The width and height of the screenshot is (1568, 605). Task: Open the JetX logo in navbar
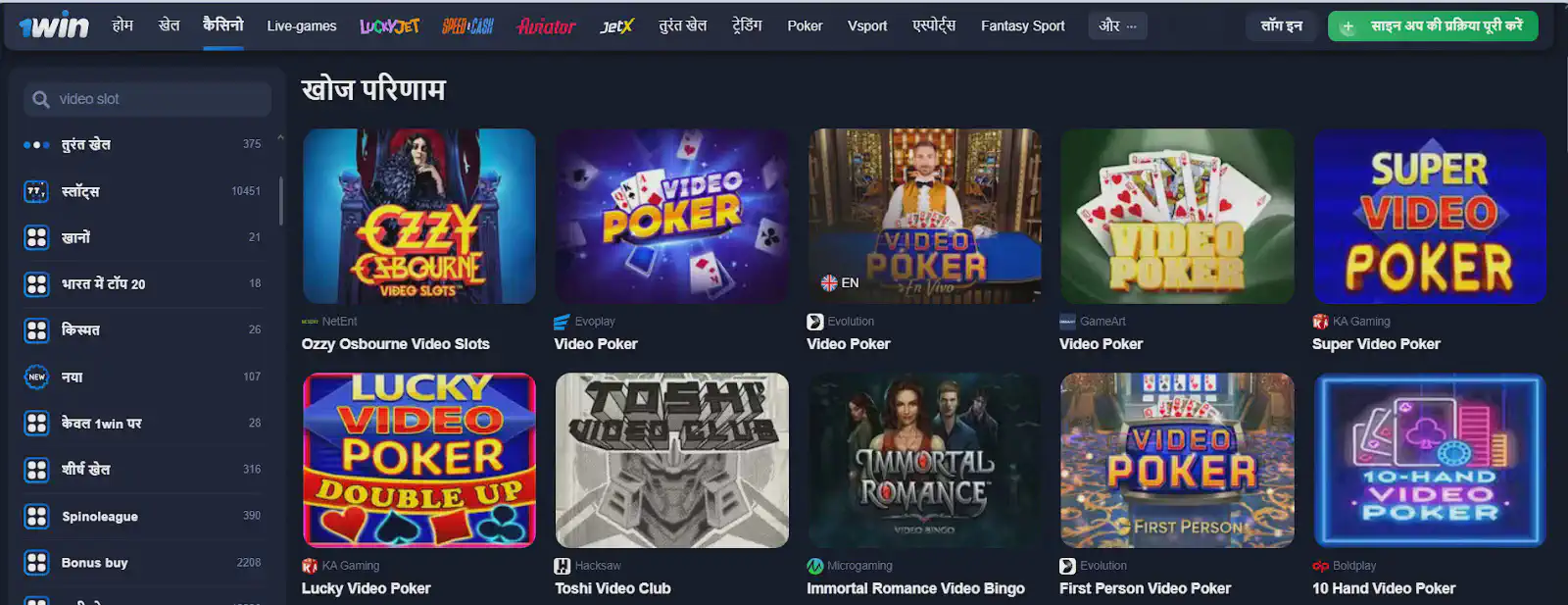616,26
